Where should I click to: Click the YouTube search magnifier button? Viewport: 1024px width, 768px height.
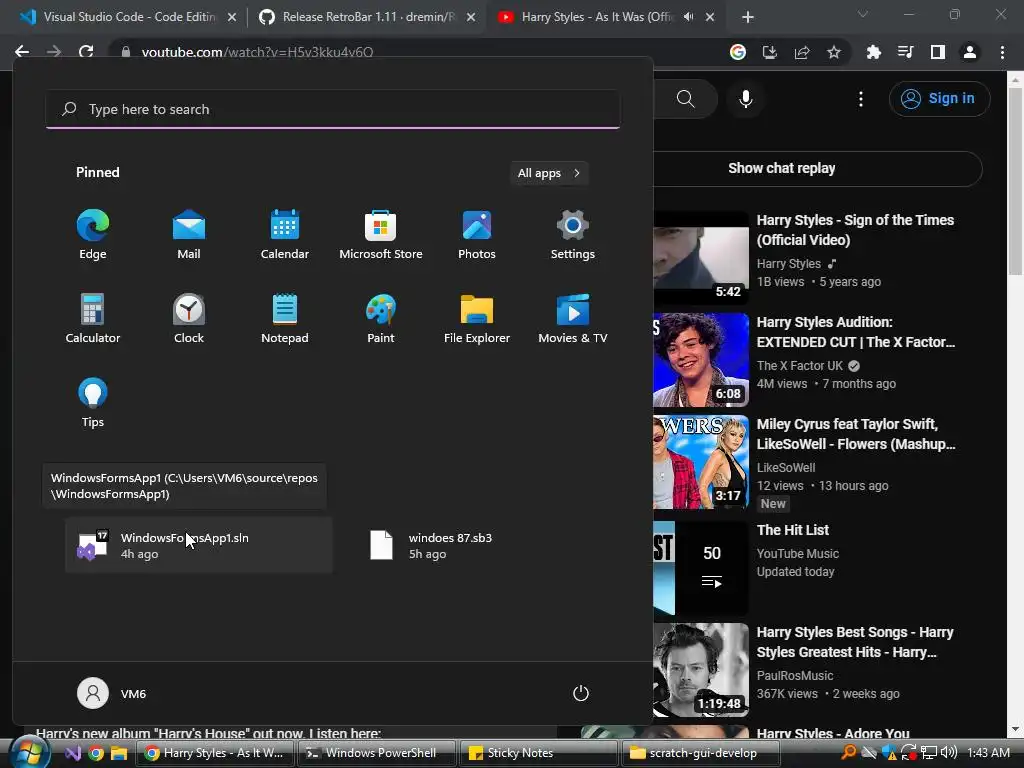pos(686,99)
